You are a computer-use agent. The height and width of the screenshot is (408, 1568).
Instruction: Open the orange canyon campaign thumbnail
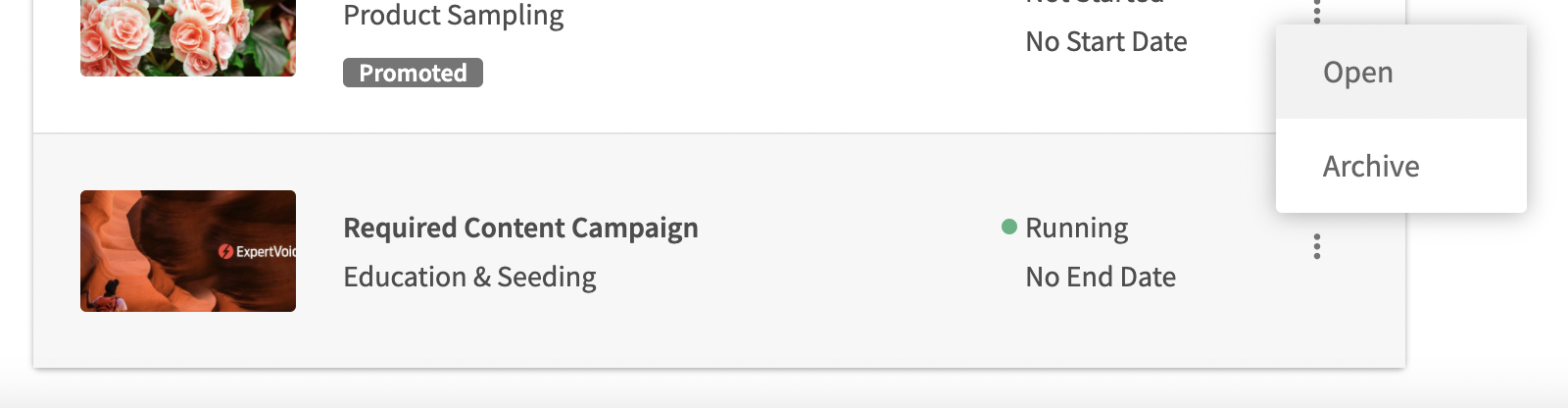[x=188, y=251]
